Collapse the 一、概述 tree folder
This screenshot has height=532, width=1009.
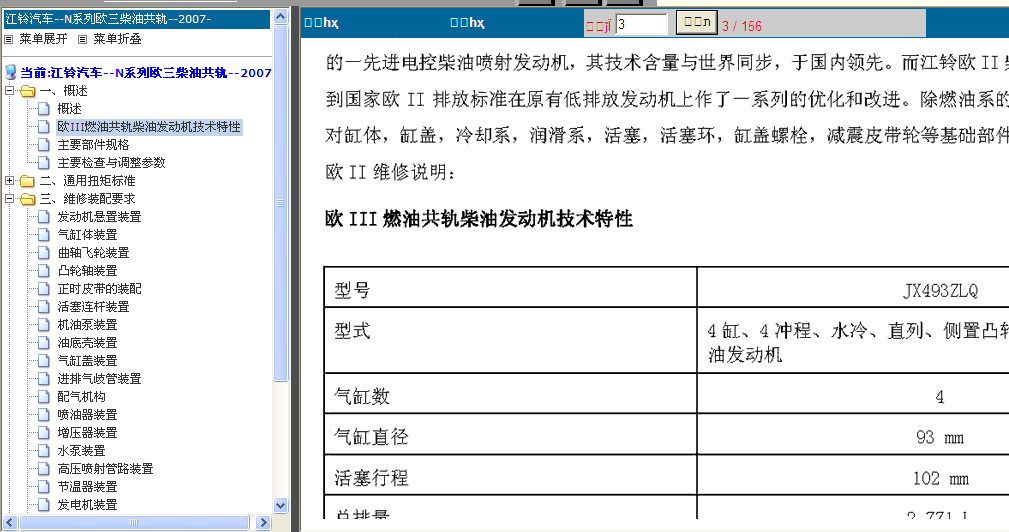click(x=9, y=91)
